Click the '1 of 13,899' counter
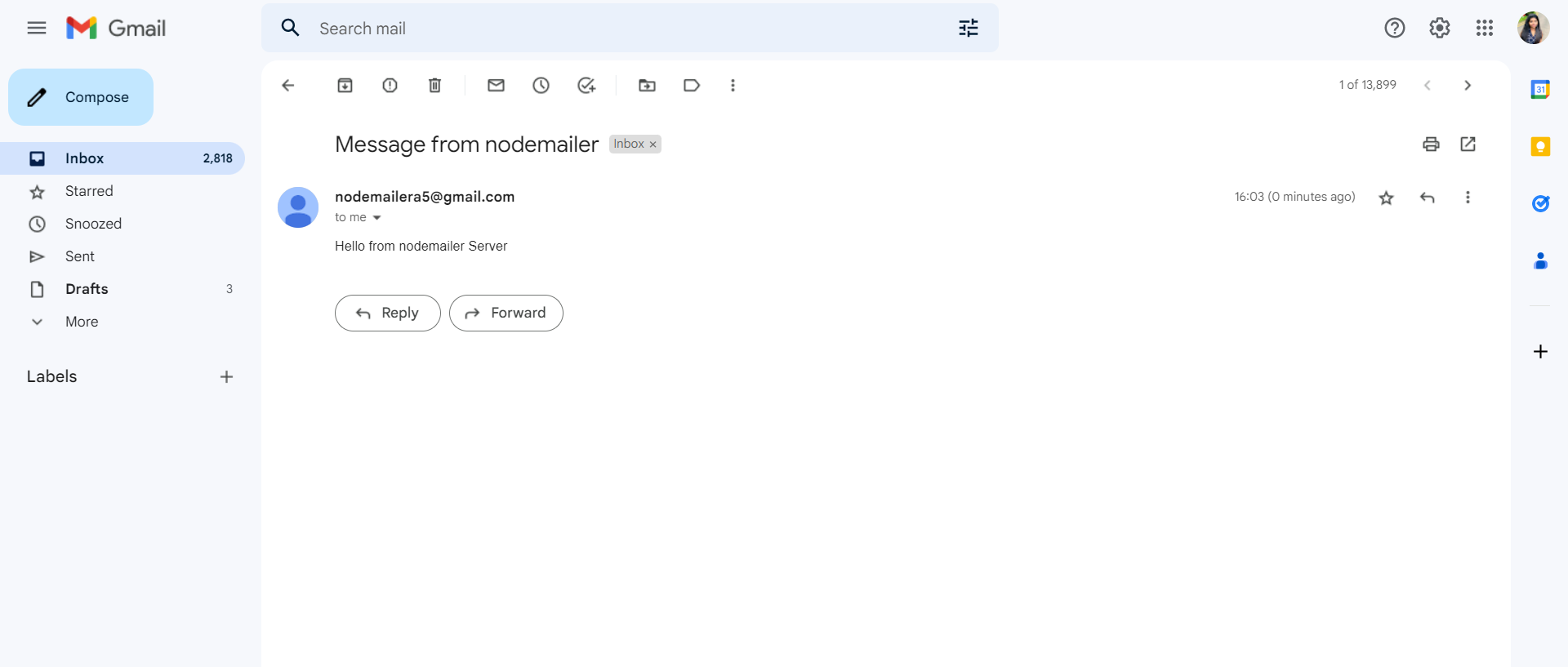 click(x=1367, y=85)
